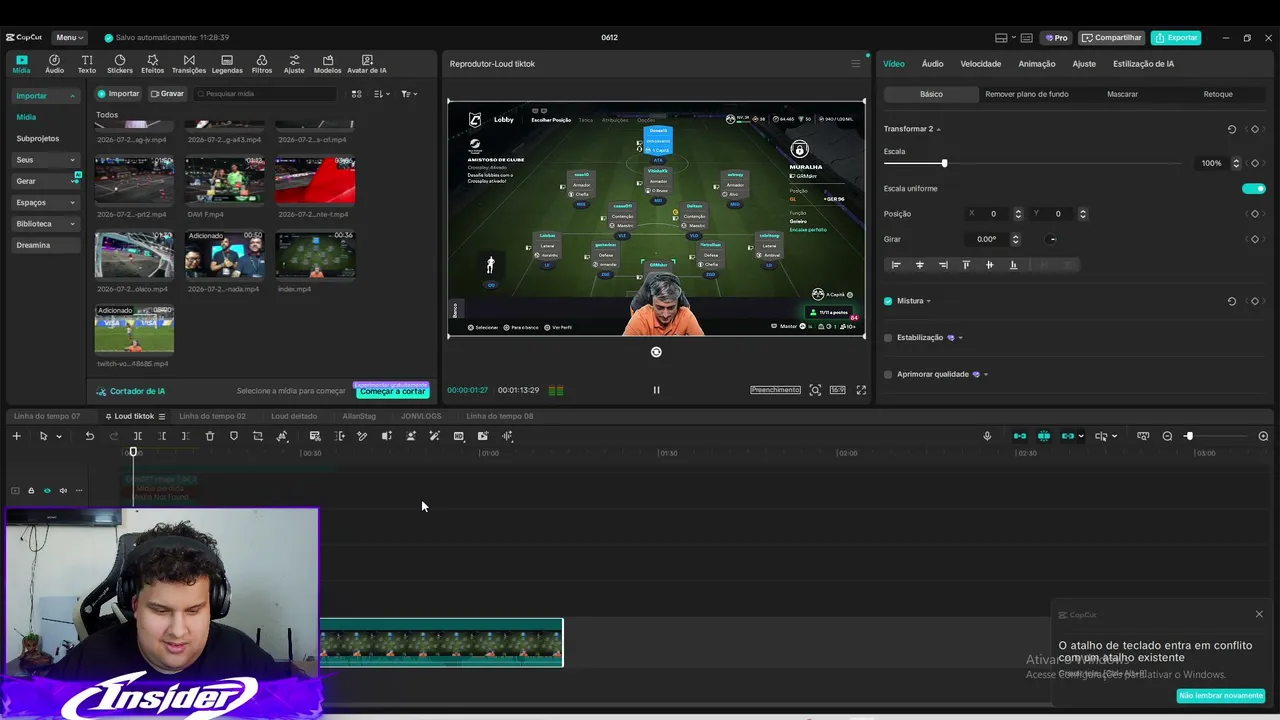Open the media sort options dropdown
Viewport: 1280px width, 720px height.
[x=382, y=94]
